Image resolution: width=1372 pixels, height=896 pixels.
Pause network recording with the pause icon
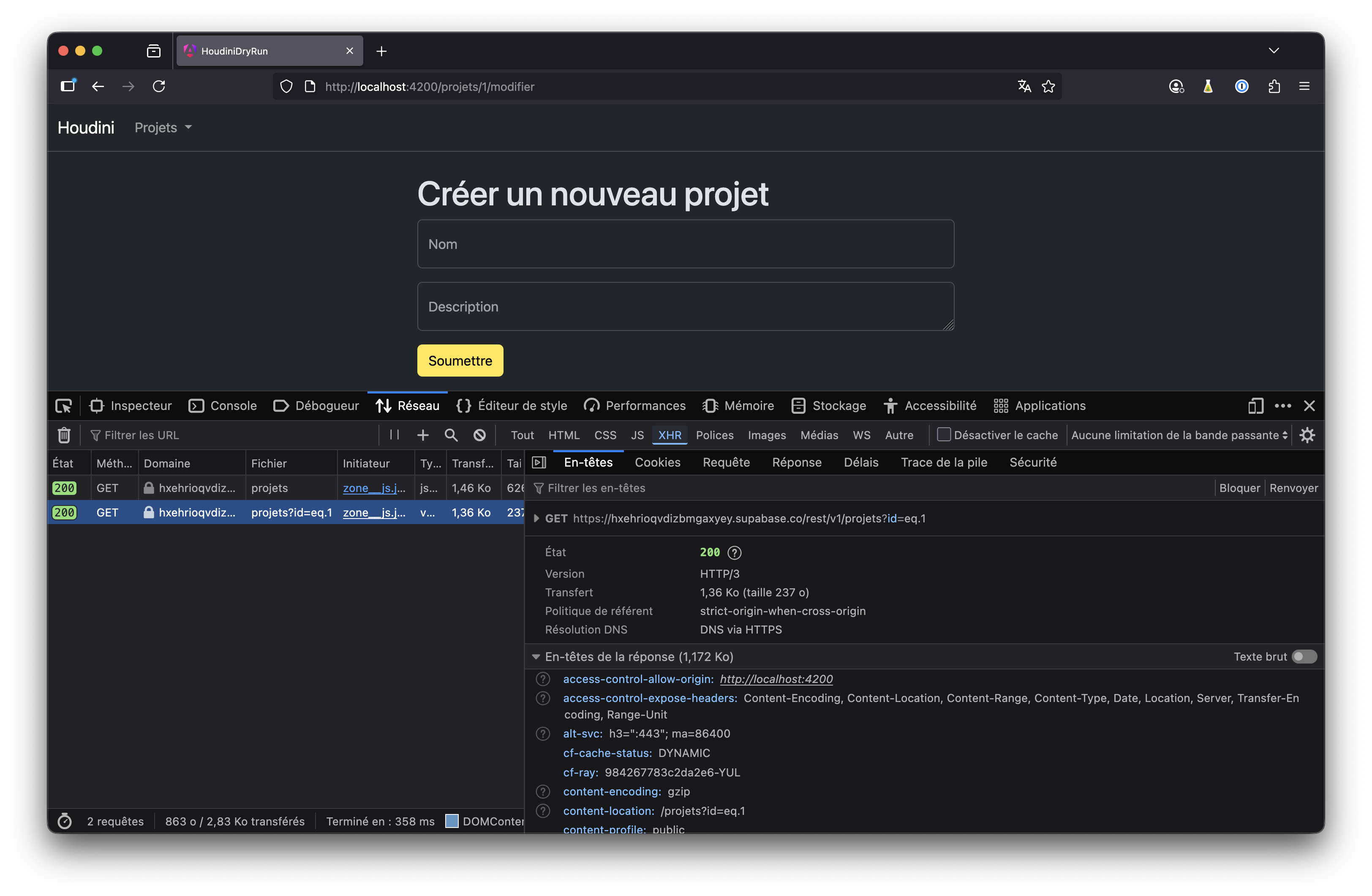394,435
